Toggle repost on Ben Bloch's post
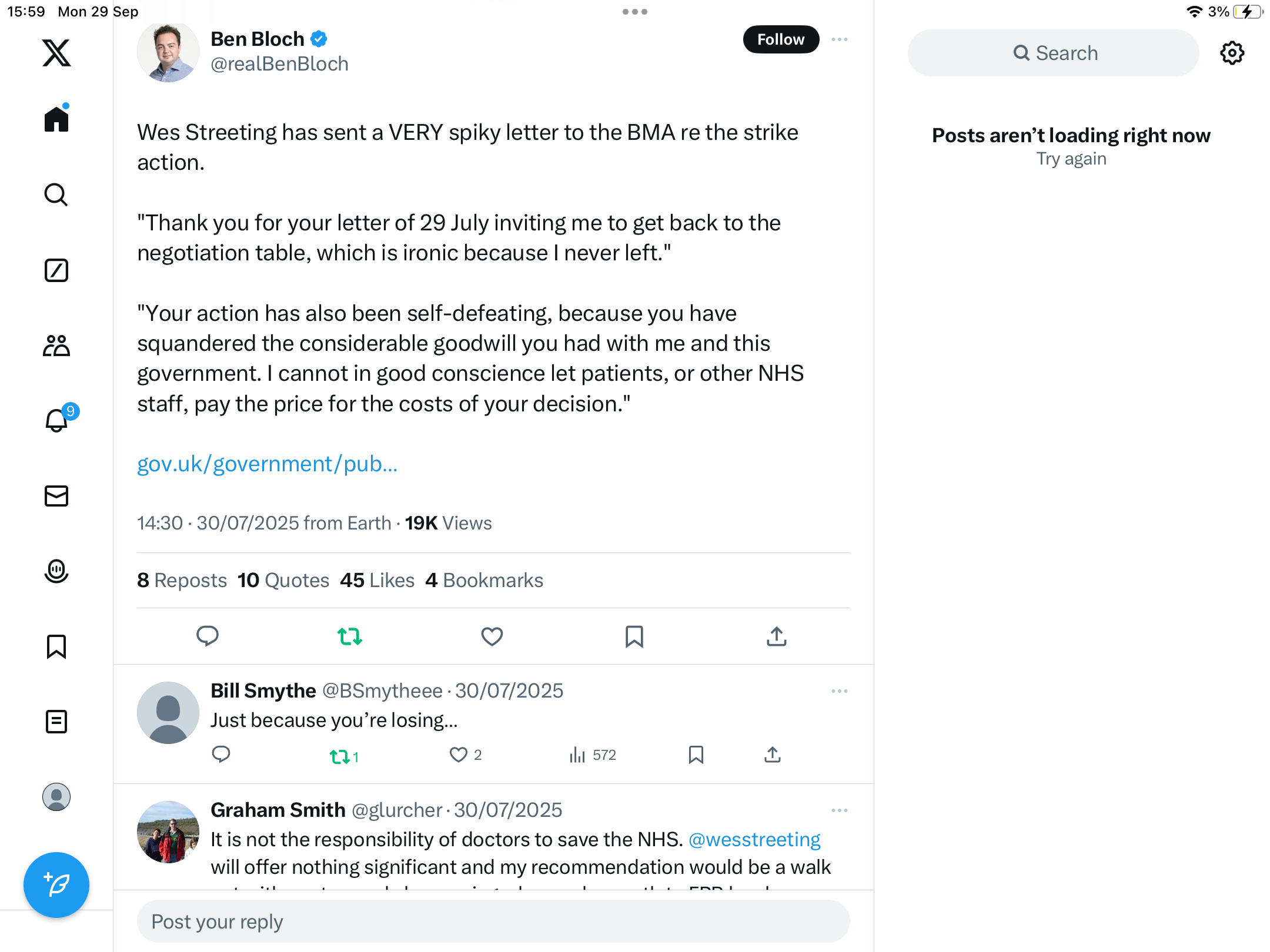This screenshot has height=952, width=1270. [x=349, y=636]
